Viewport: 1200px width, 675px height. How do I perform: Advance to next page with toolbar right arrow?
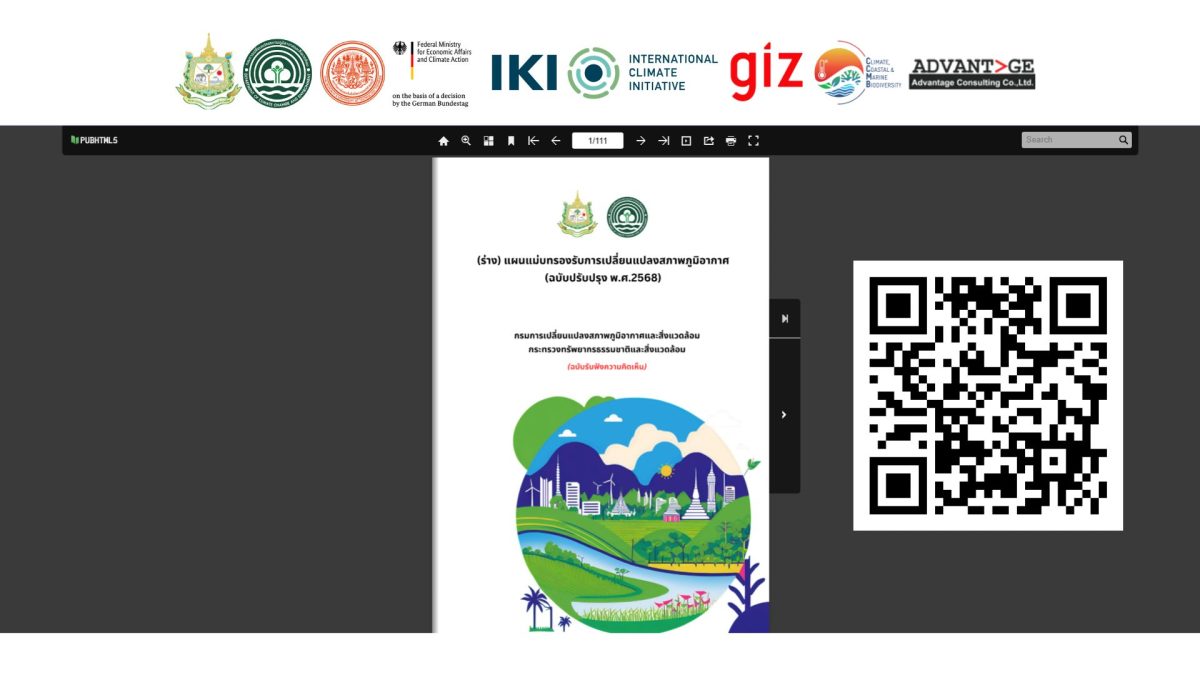[x=641, y=141]
